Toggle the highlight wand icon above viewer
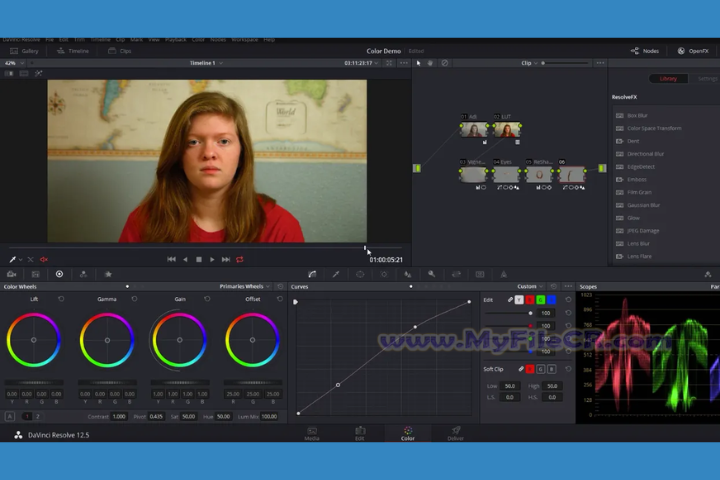 click(x=39, y=73)
